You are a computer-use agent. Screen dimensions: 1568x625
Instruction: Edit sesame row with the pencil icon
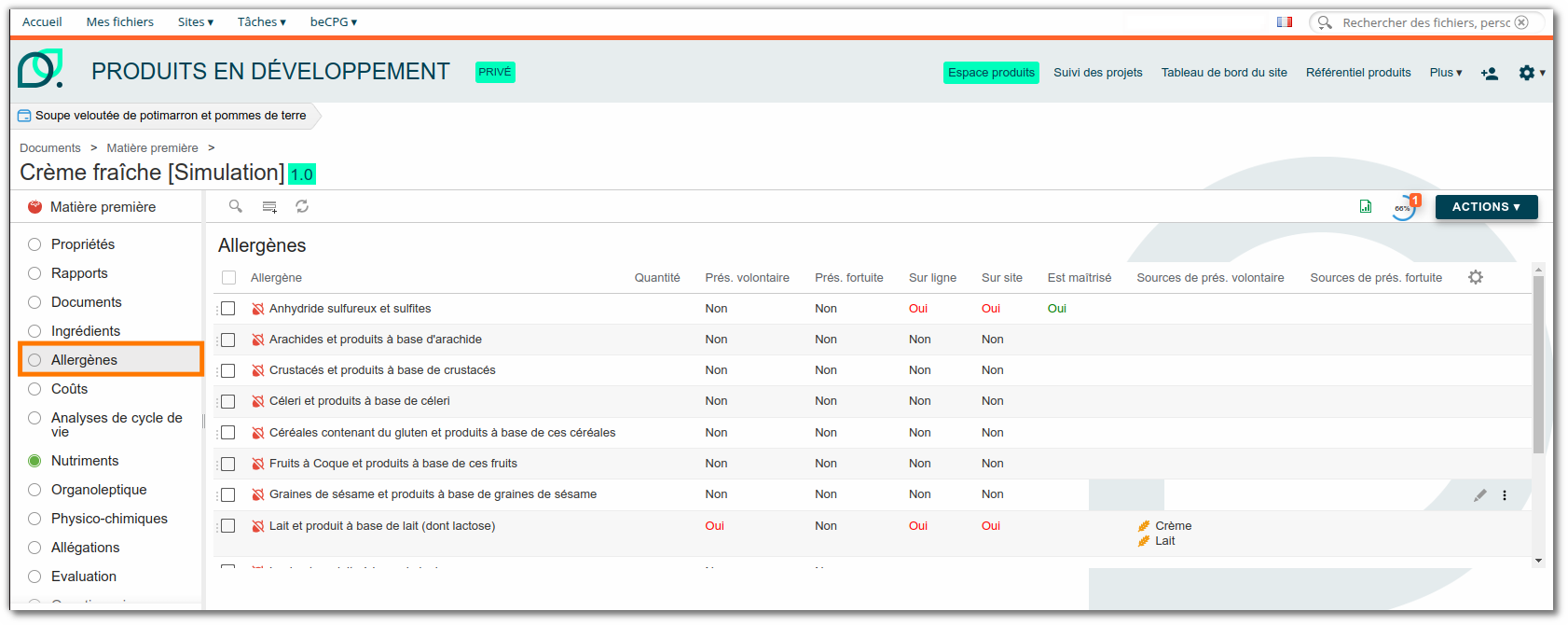coord(1479,495)
